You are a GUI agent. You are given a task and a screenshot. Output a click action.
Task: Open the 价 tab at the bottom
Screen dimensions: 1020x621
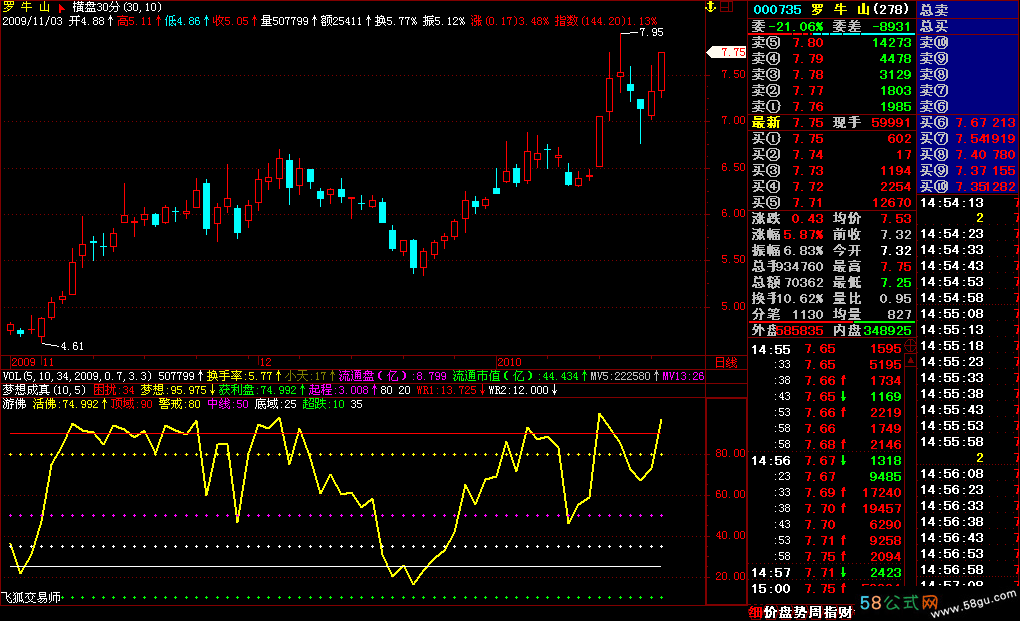[x=770, y=612]
